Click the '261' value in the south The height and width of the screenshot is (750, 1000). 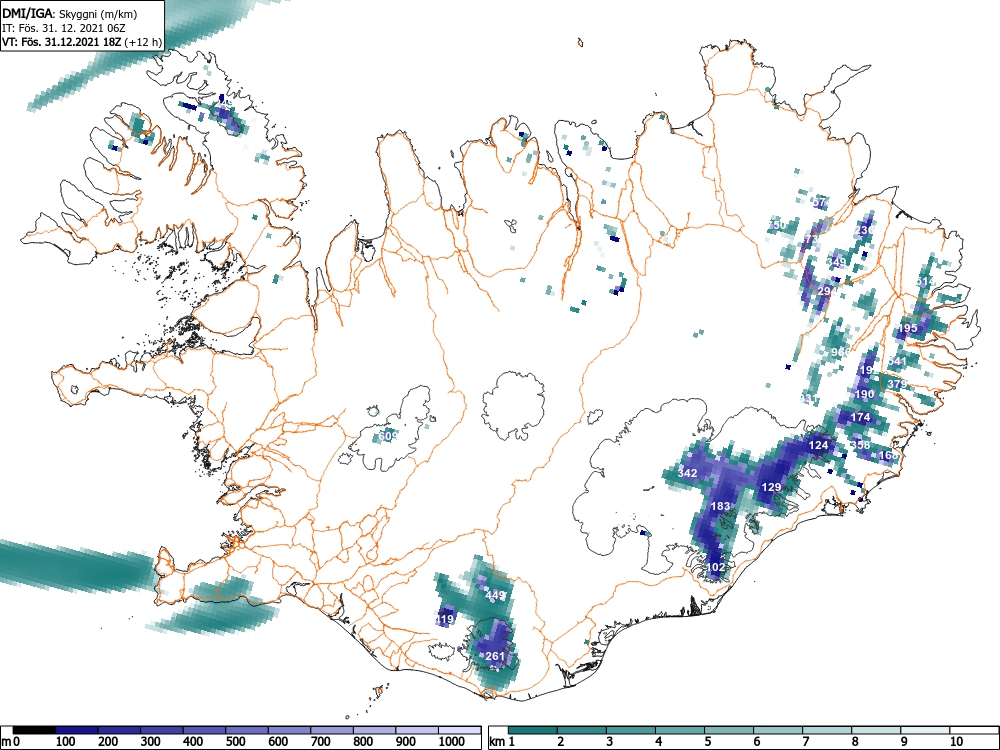pyautogui.click(x=495, y=656)
